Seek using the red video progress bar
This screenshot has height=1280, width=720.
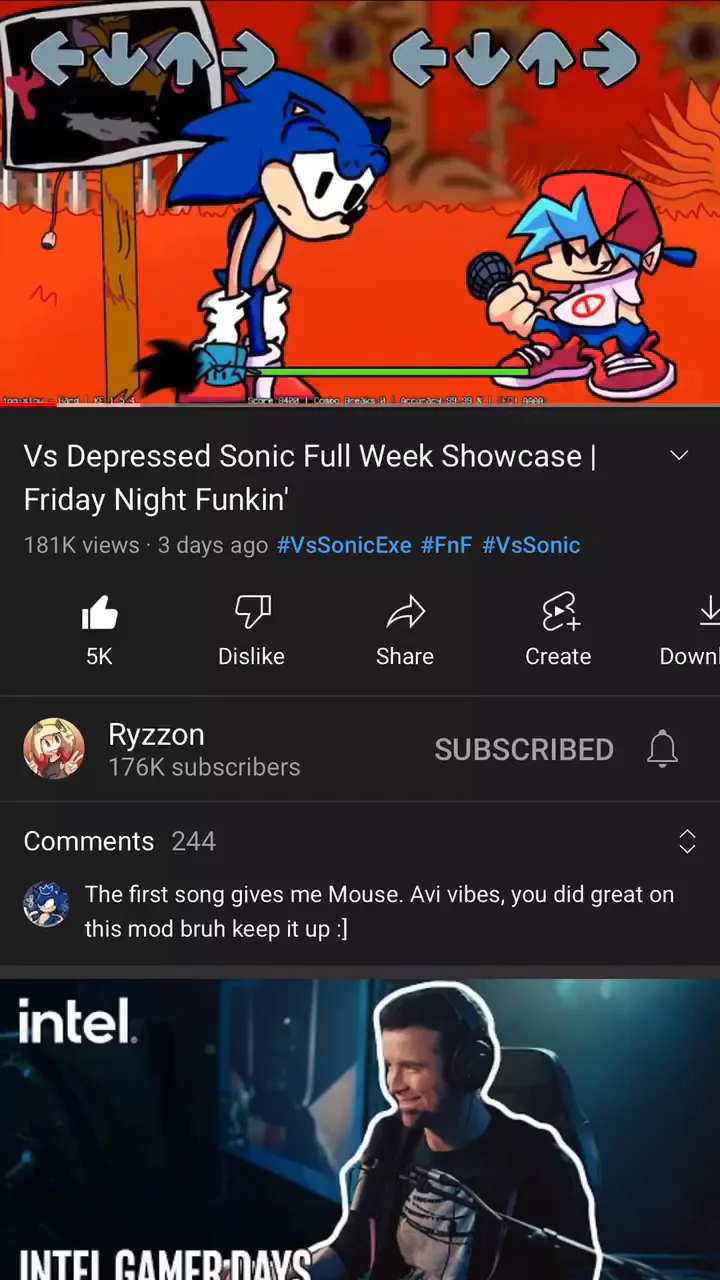(x=360, y=405)
